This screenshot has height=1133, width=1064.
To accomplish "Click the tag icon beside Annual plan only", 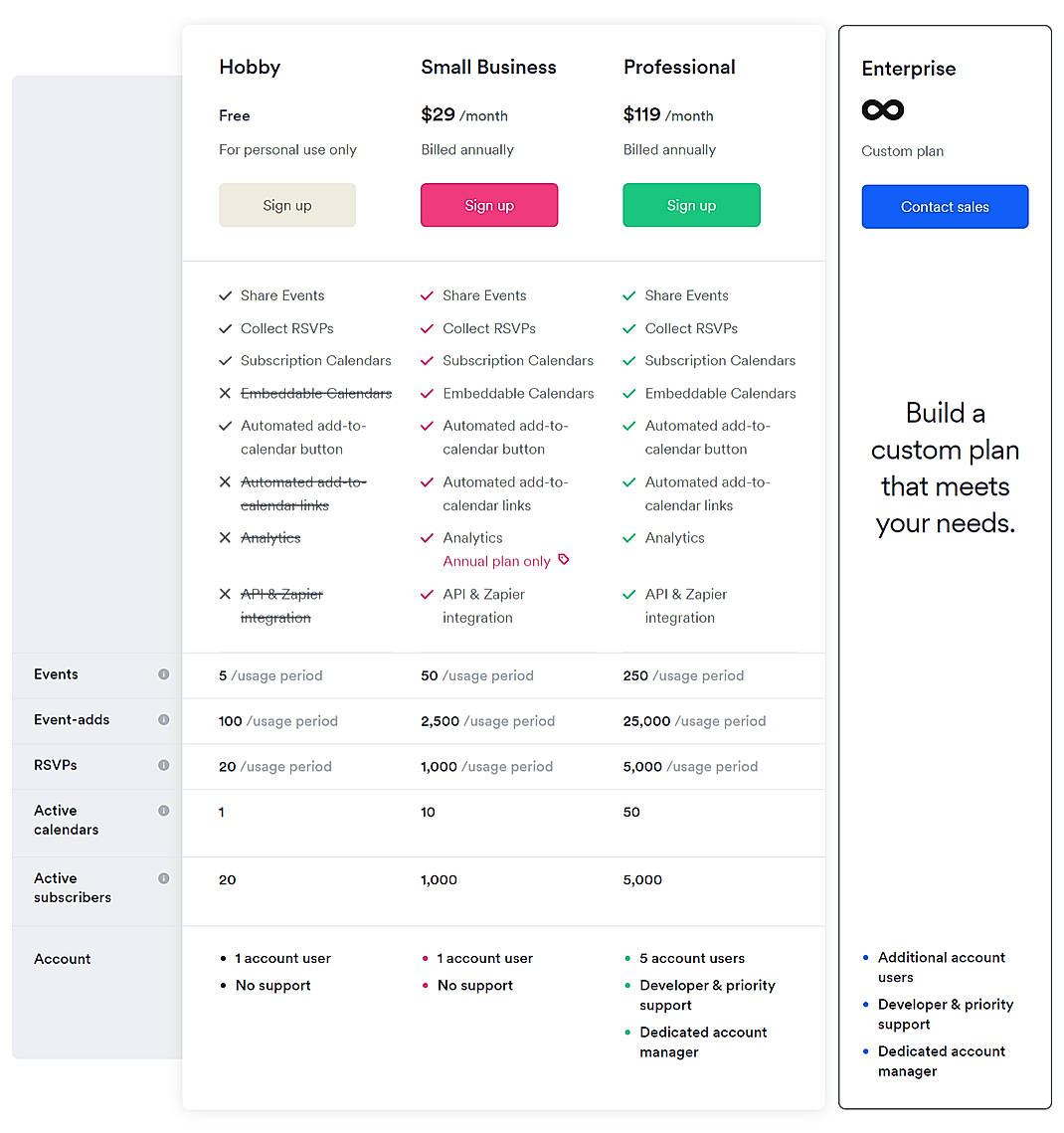I will pyautogui.click(x=565, y=560).
